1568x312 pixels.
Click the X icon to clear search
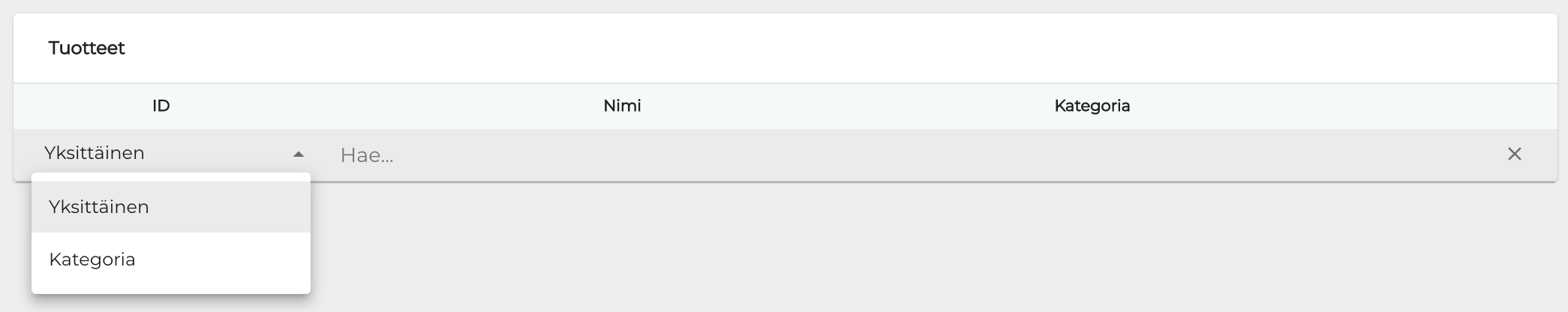[x=1514, y=154]
